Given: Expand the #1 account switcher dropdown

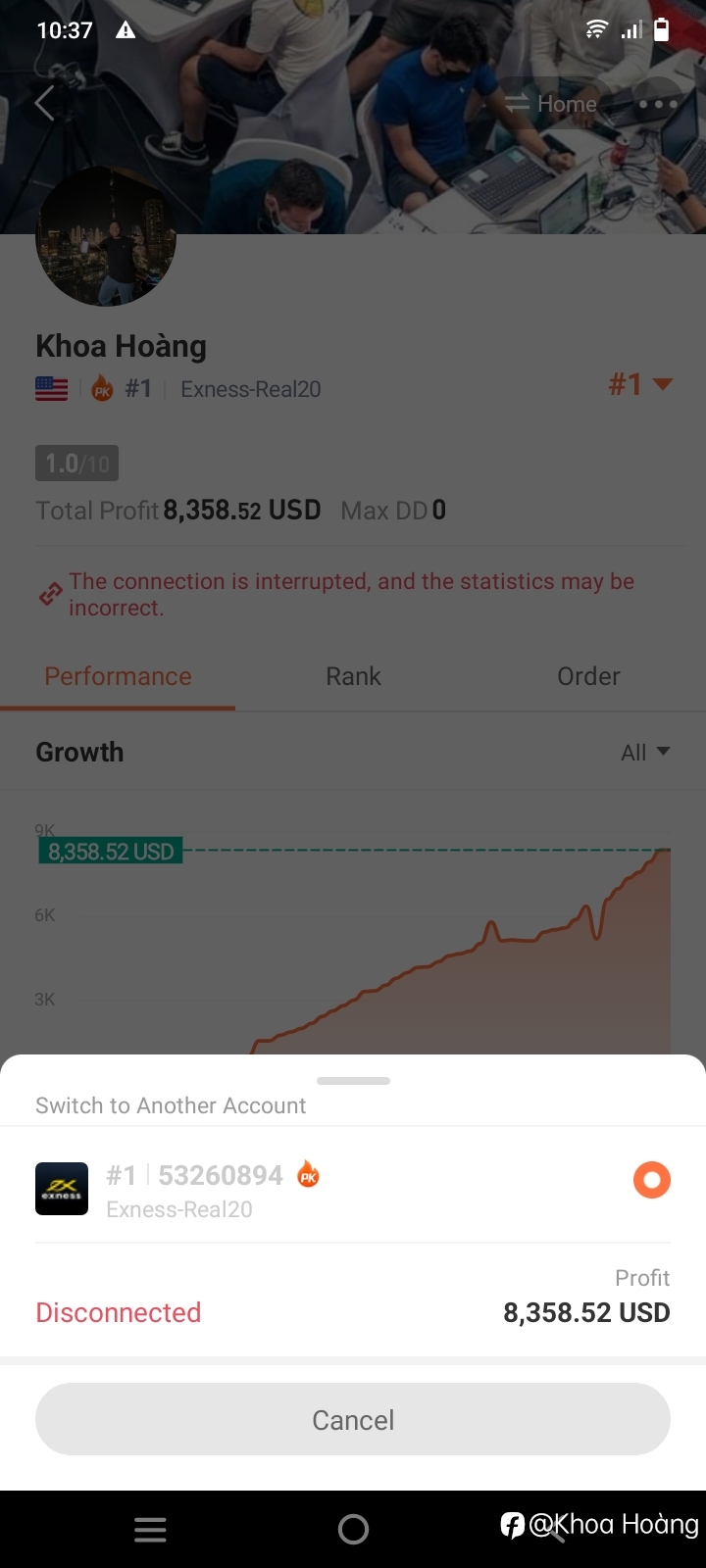Looking at the screenshot, I should [x=640, y=384].
